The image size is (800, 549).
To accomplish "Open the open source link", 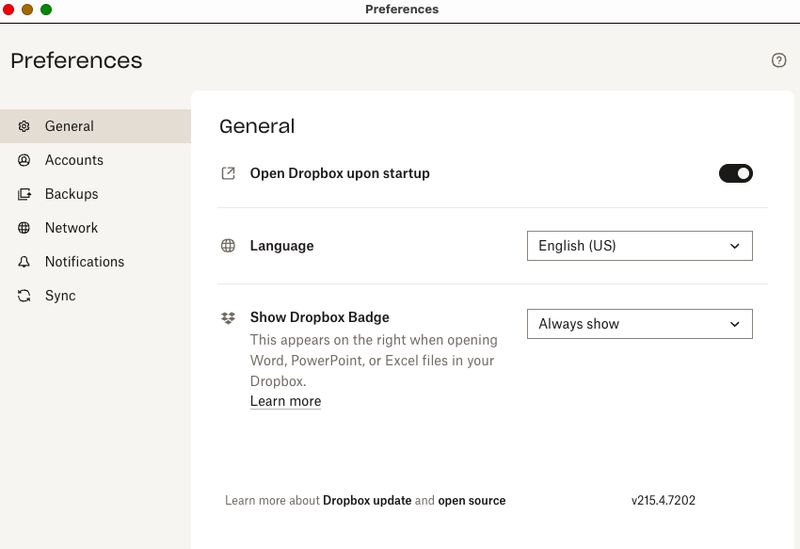I will pyautogui.click(x=472, y=501).
